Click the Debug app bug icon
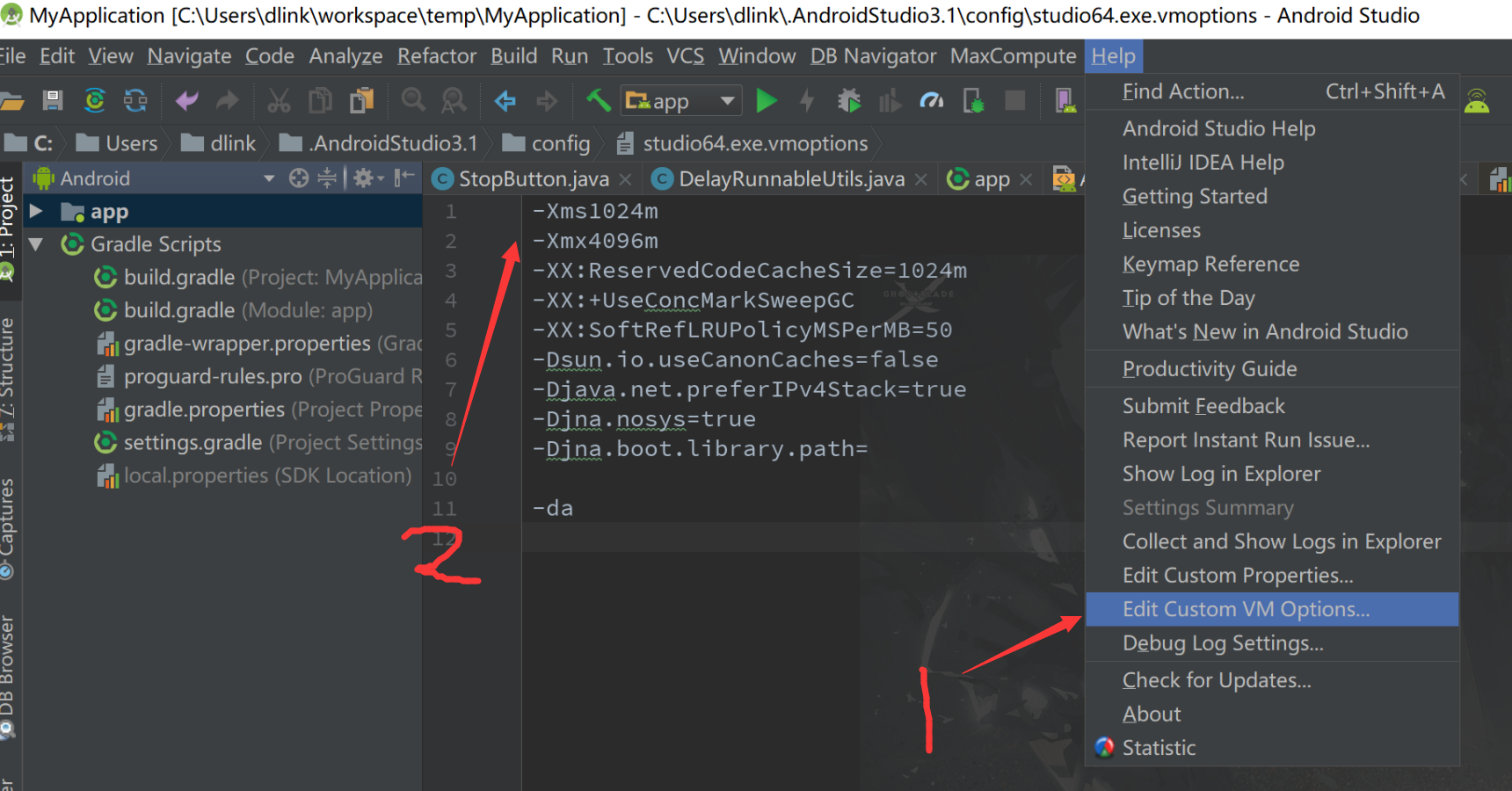The height and width of the screenshot is (791, 1512). (849, 101)
